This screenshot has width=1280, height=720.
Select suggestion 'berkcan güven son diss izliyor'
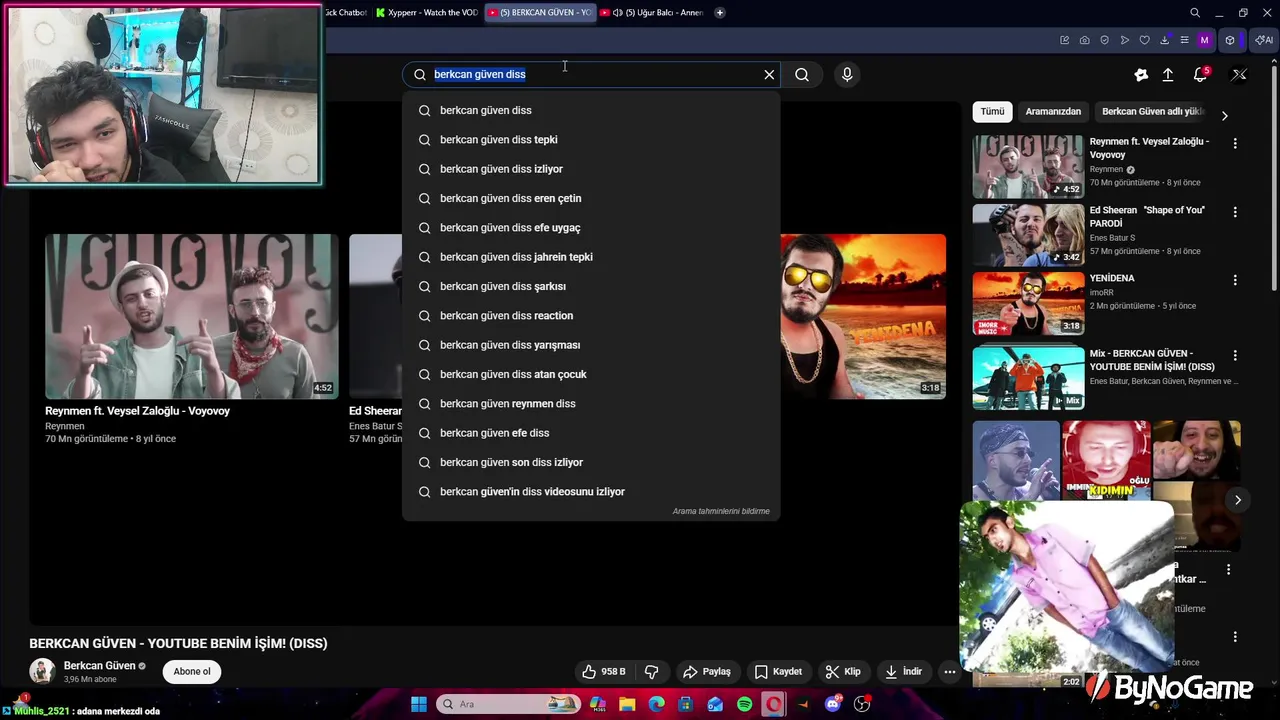(x=591, y=462)
